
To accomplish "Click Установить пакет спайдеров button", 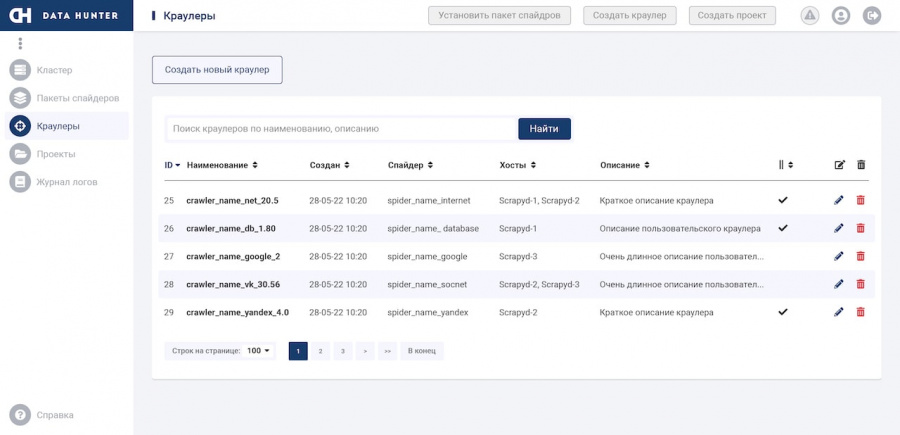I will coord(499,15).
